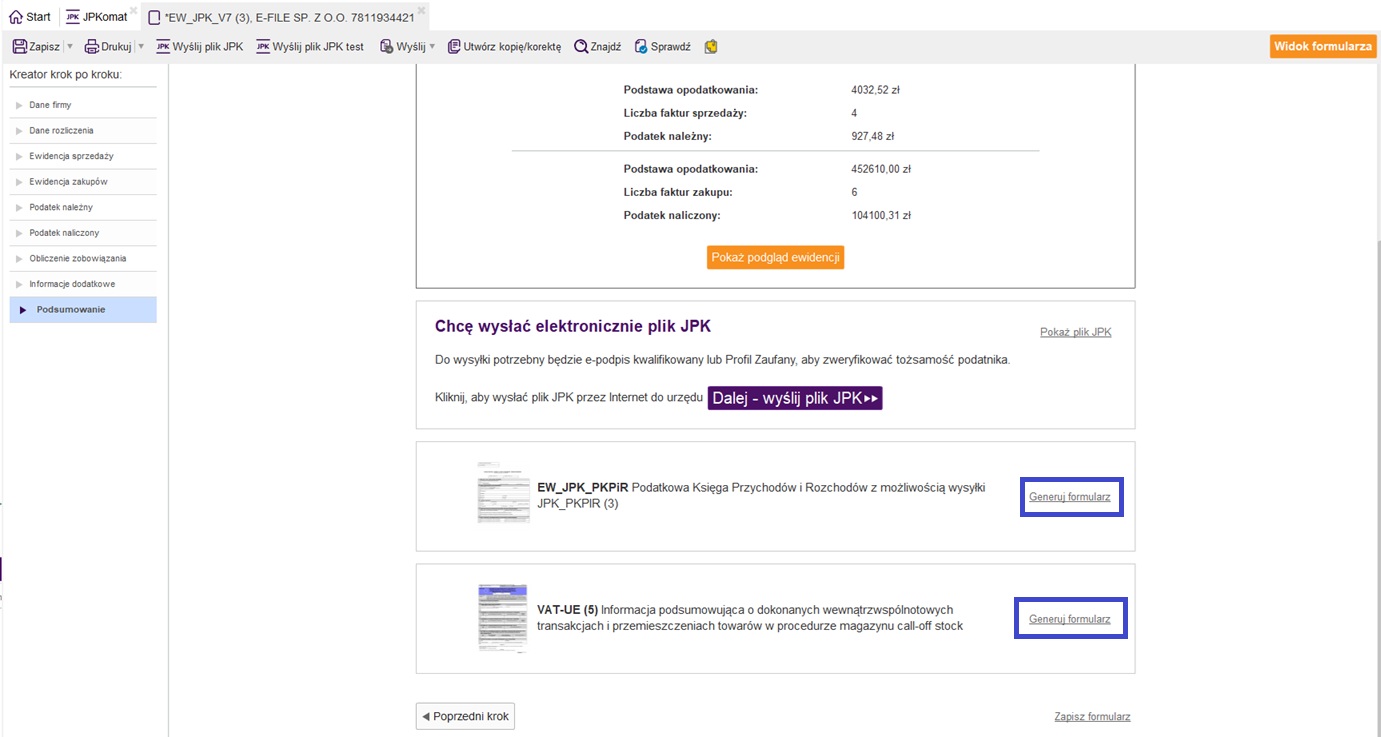Click Wyślij plik JPK toolbar button
Viewport: 1381px width, 737px height.
[x=200, y=47]
